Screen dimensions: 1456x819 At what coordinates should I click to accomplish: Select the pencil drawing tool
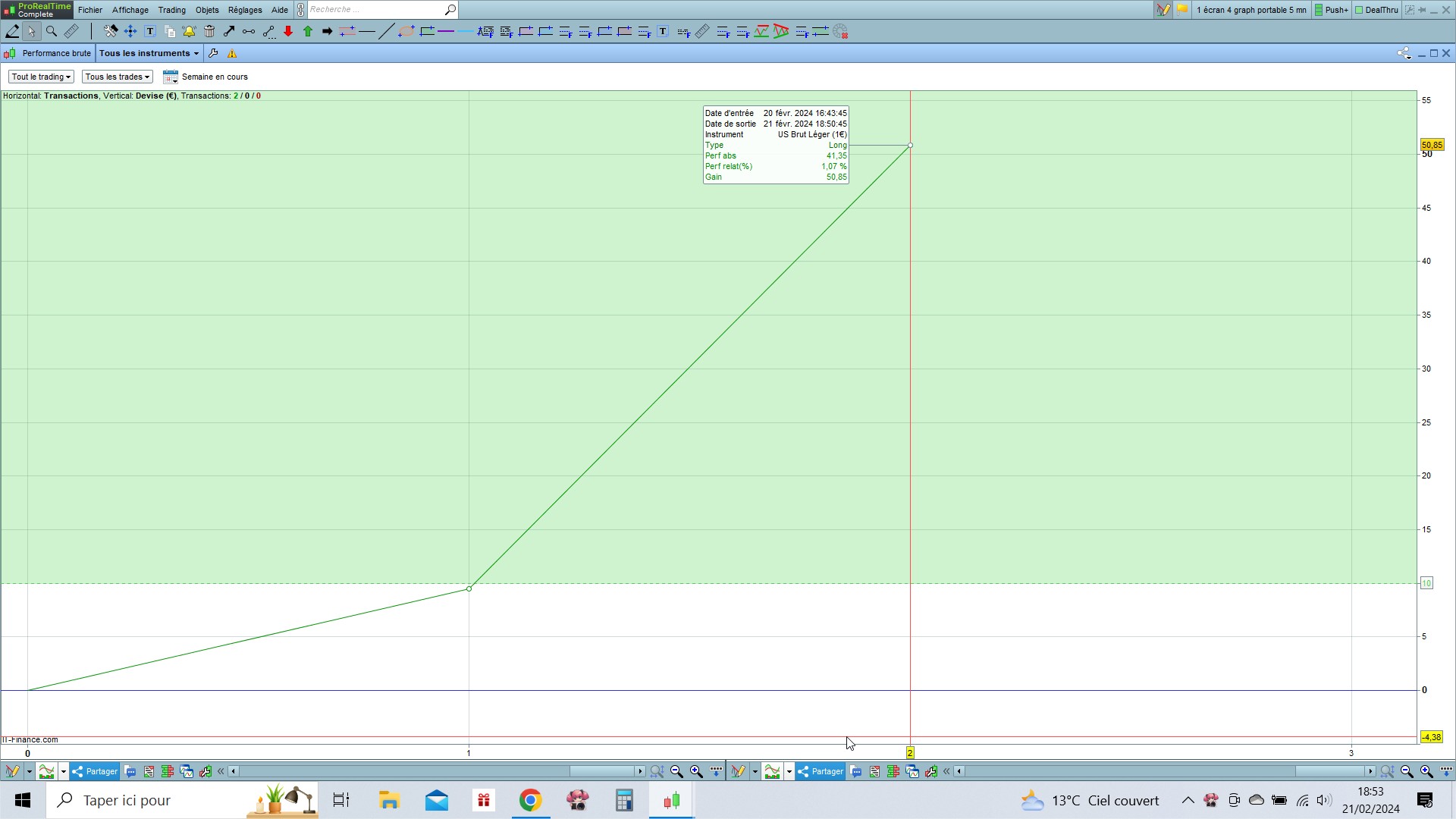[x=12, y=31]
